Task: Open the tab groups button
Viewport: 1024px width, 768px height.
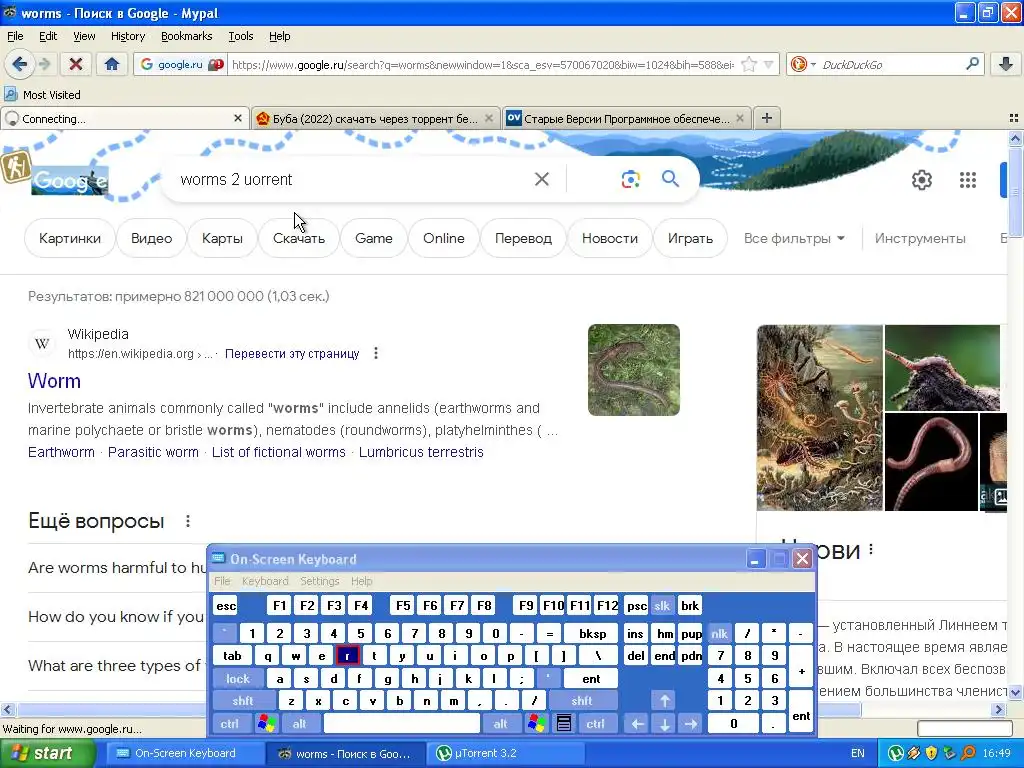Action: pyautogui.click(x=1014, y=118)
